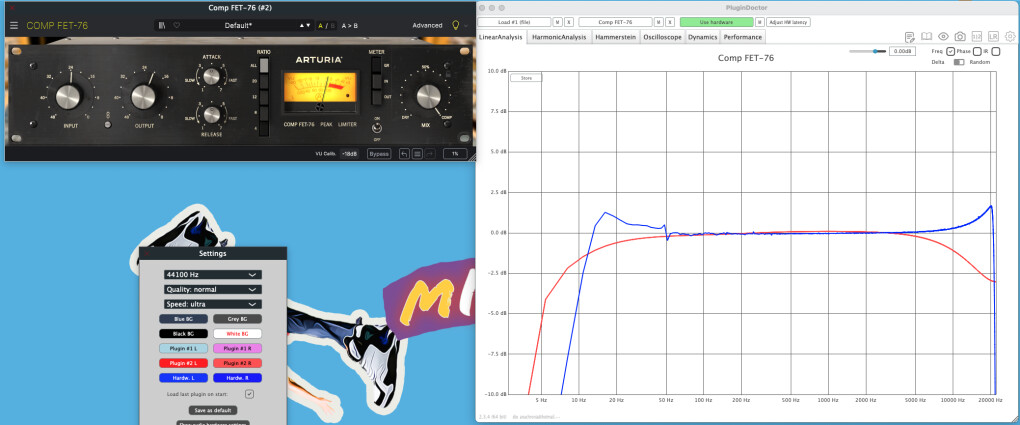Switch to the HarmonicAnalysis tab
1020x425 pixels.
(559, 37)
